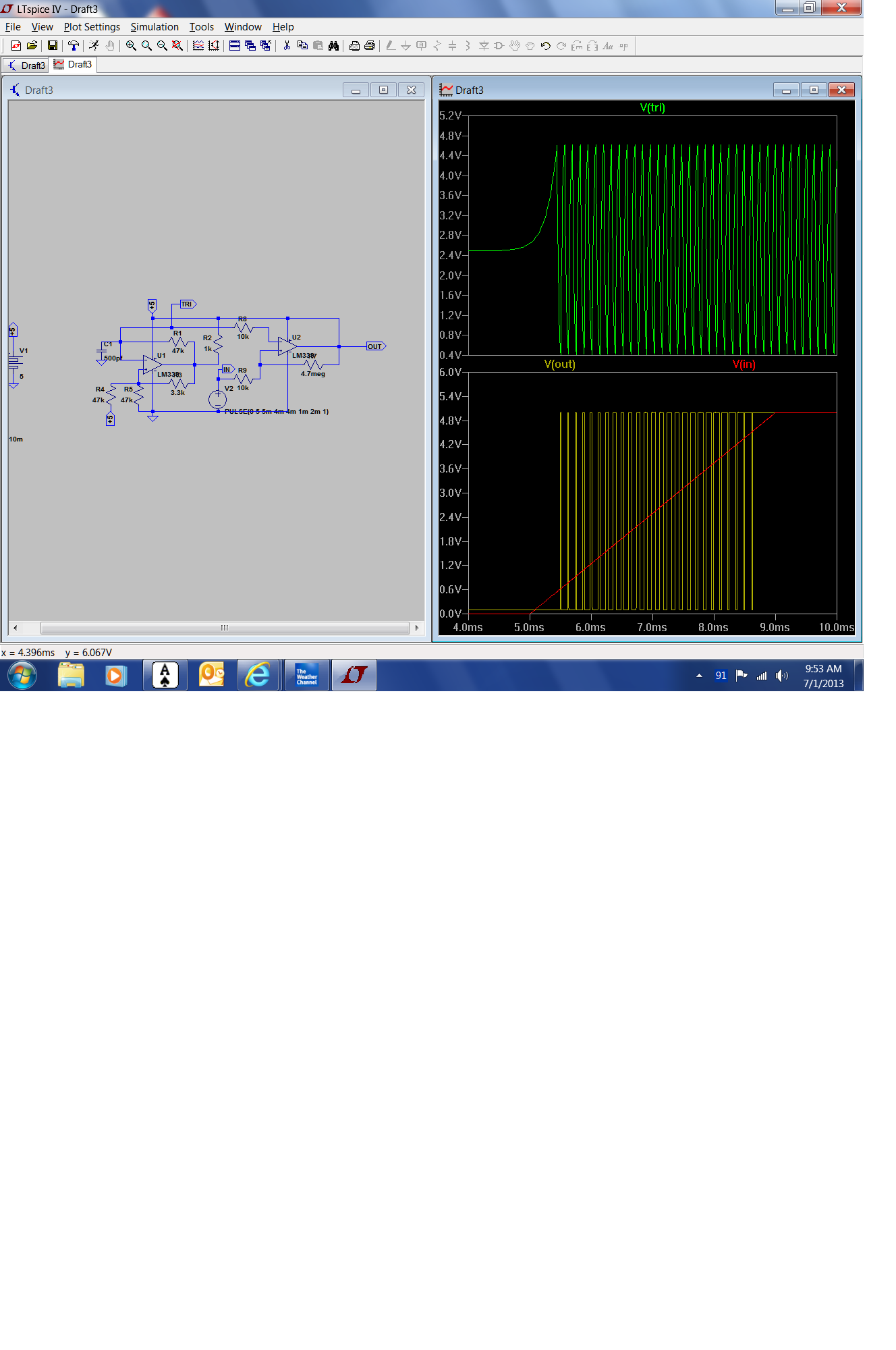Click the Print Setup icon
Viewport: 896px width, 1350px height.
click(x=354, y=46)
